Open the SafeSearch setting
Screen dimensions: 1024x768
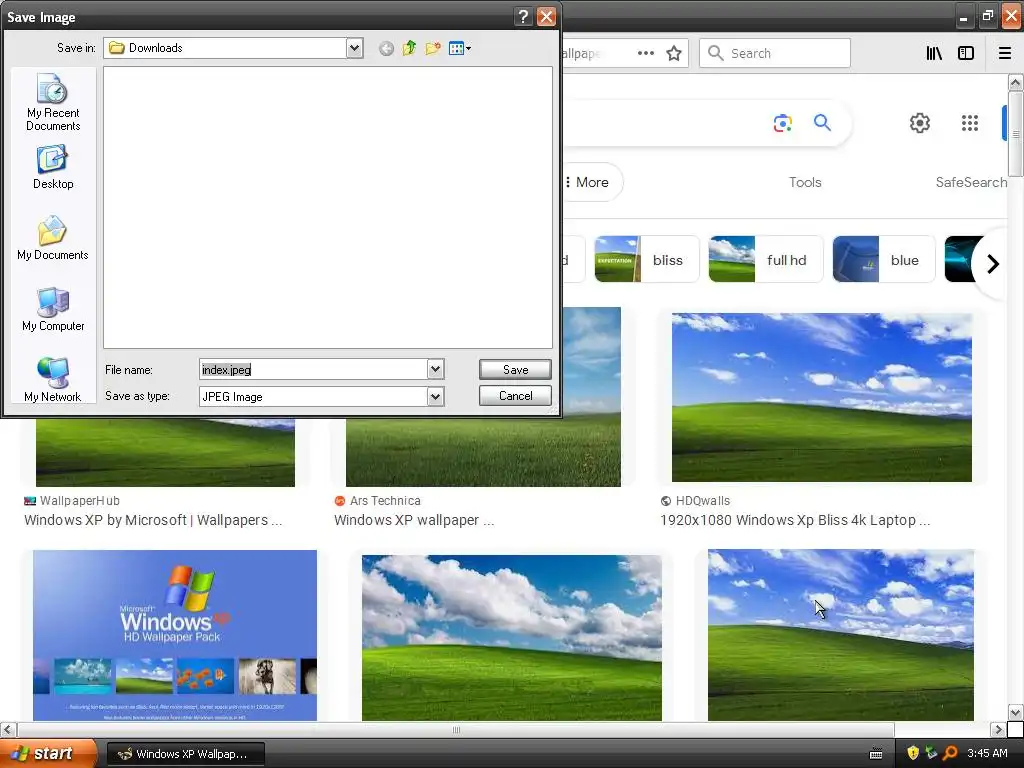971,182
